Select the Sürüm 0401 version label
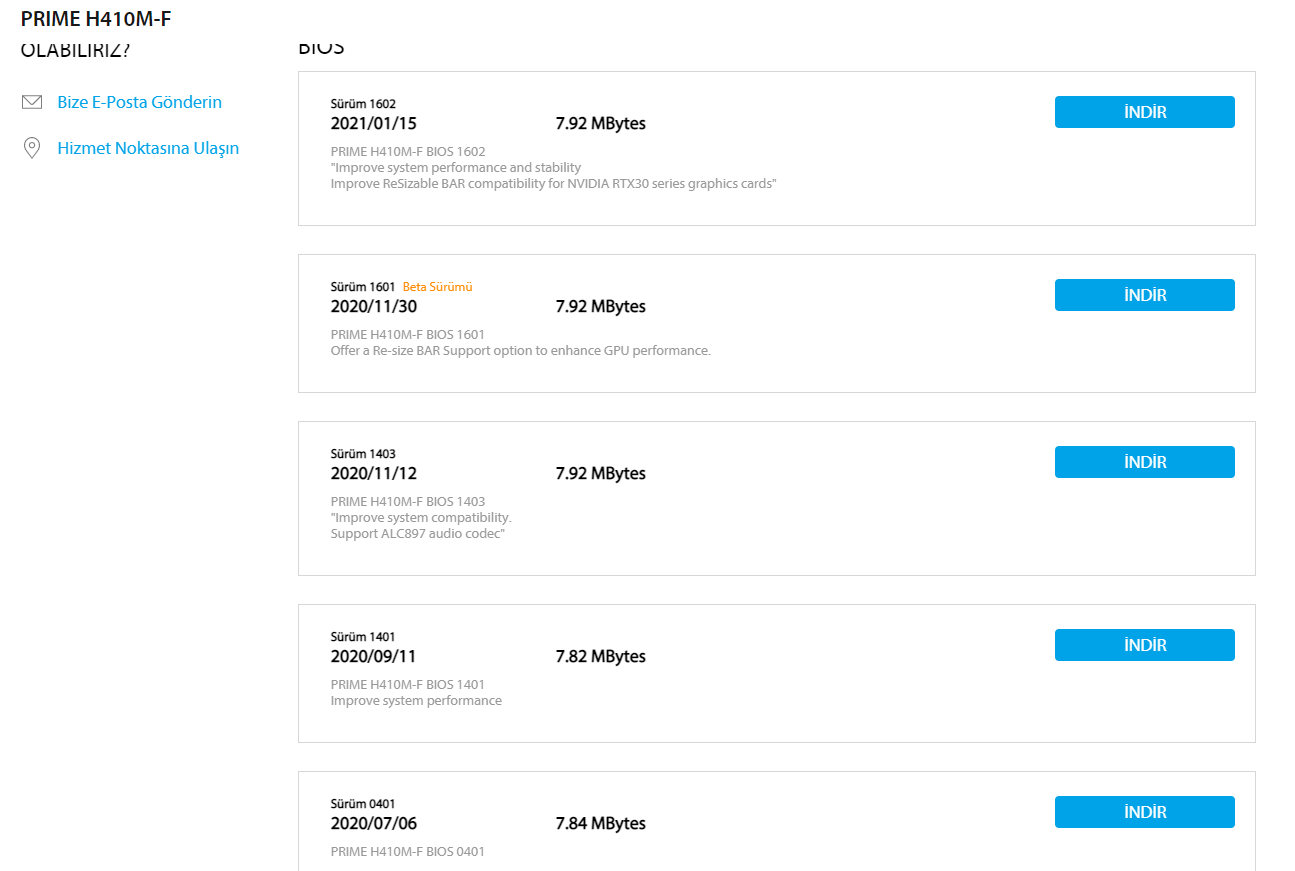Image resolution: width=1295 pixels, height=871 pixels. [363, 804]
